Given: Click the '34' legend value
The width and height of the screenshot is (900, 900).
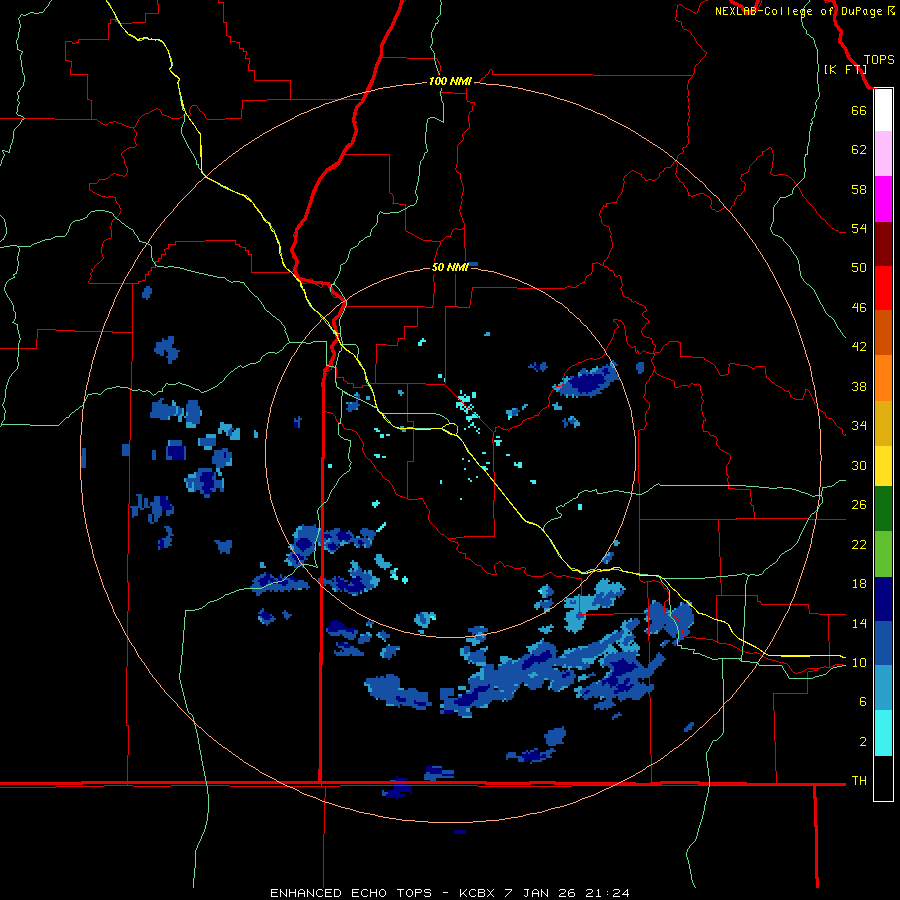Looking at the screenshot, I should click(x=859, y=426).
